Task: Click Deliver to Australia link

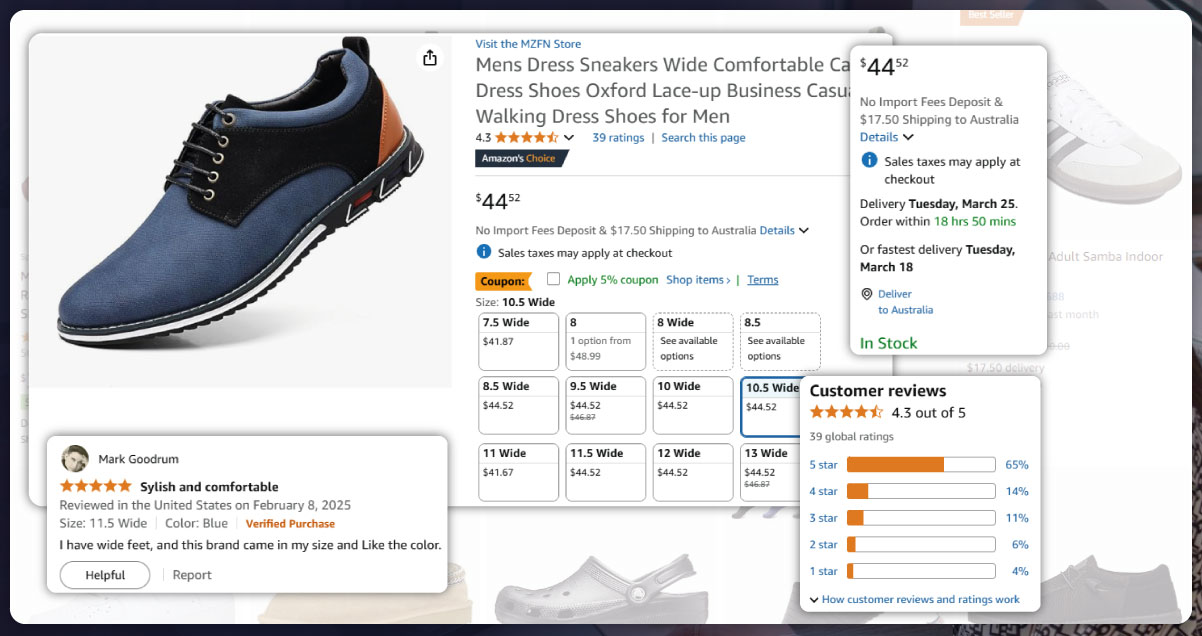Action: click(x=906, y=302)
